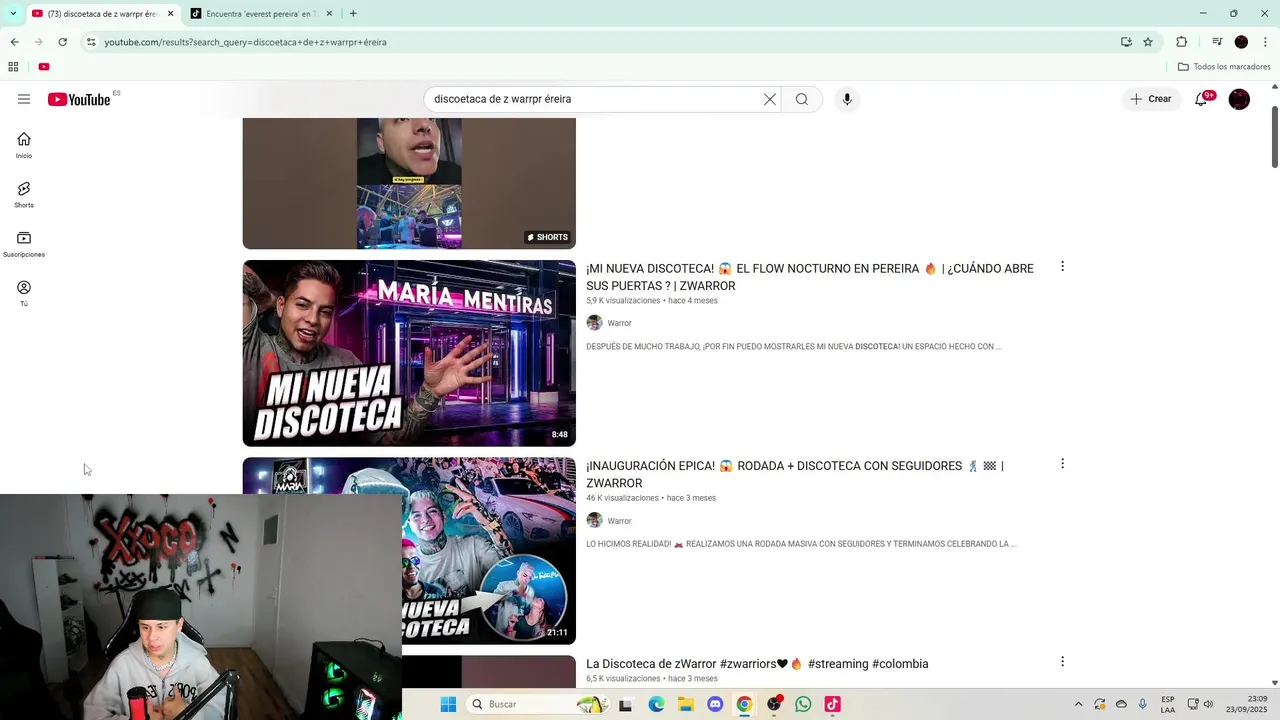This screenshot has width=1280, height=720.
Task: Open Chrome three-dot menu
Action: (x=1266, y=42)
